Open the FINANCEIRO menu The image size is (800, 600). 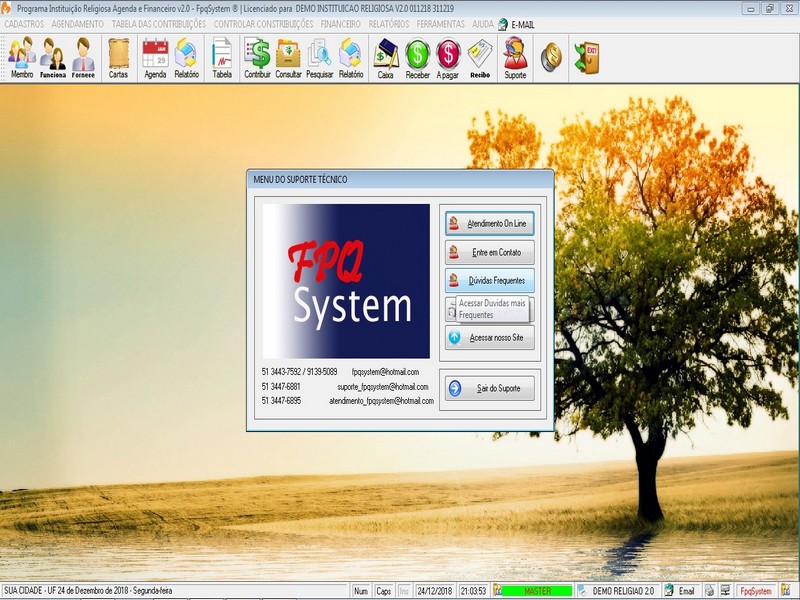coord(340,24)
